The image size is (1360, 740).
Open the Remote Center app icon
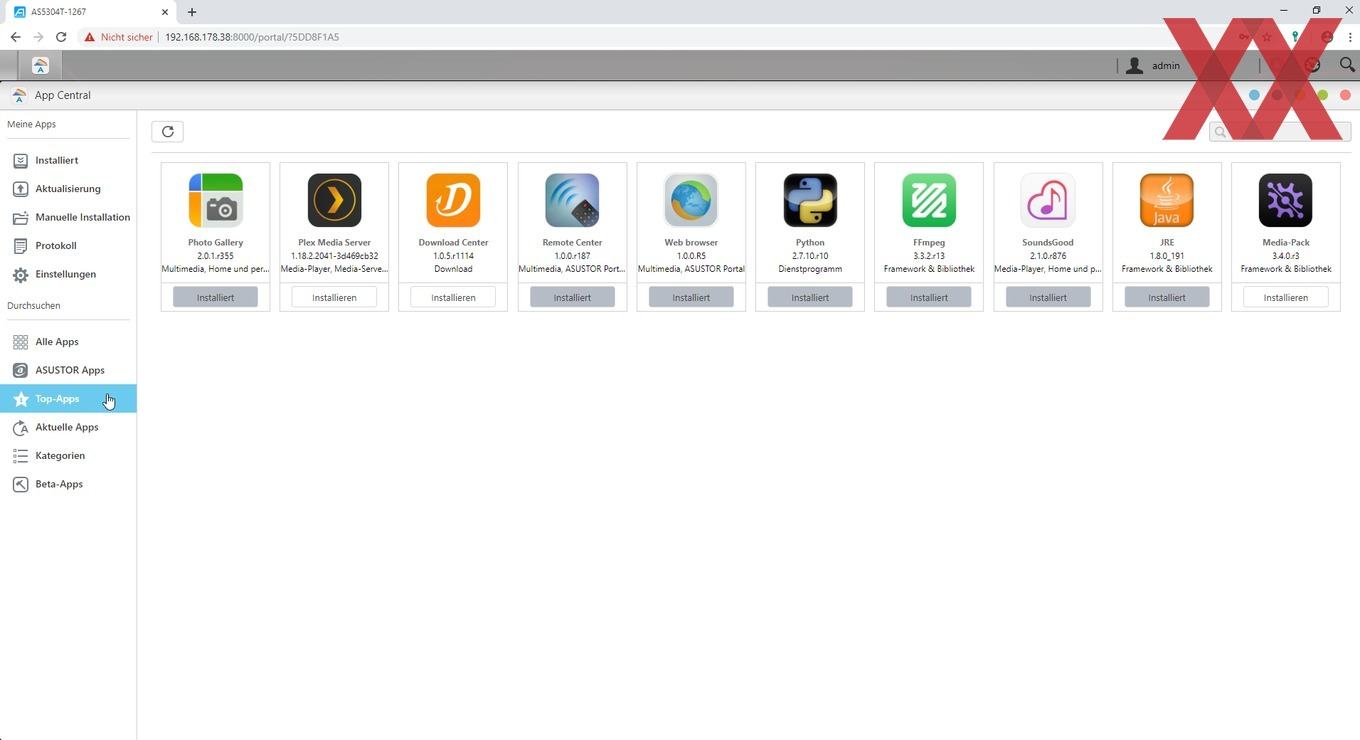click(572, 200)
